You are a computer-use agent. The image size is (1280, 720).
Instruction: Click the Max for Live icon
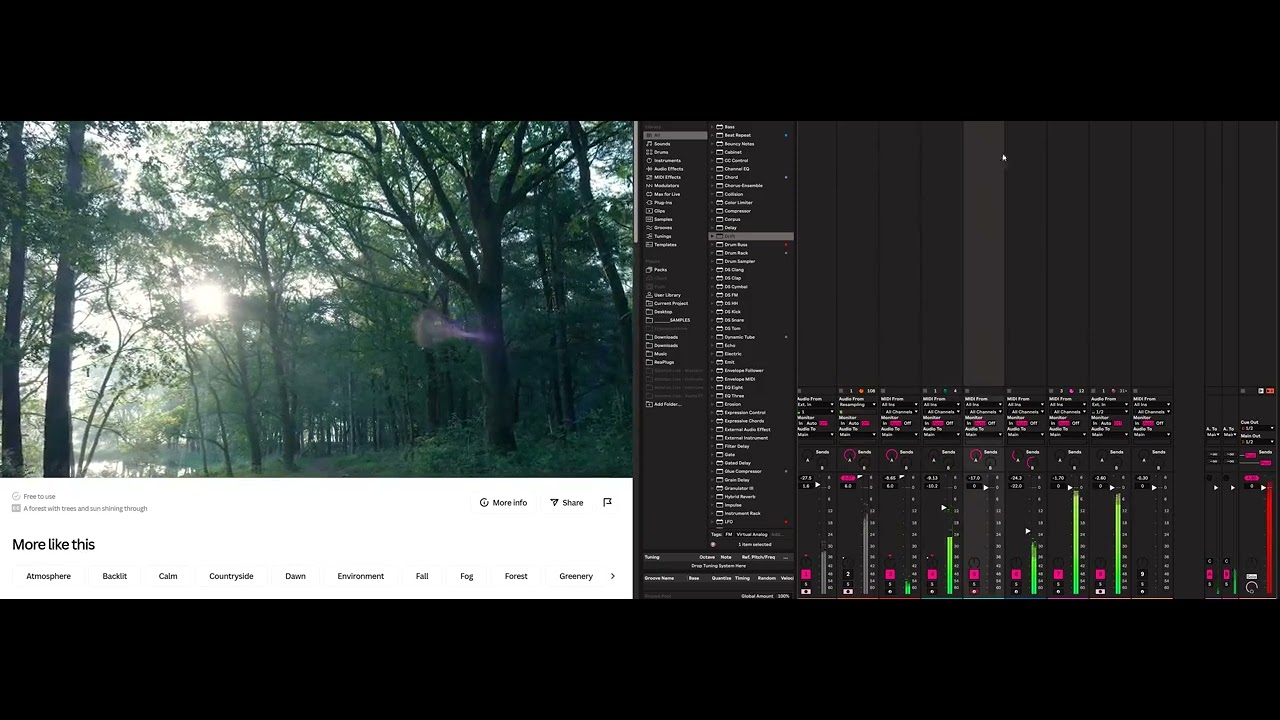point(649,194)
